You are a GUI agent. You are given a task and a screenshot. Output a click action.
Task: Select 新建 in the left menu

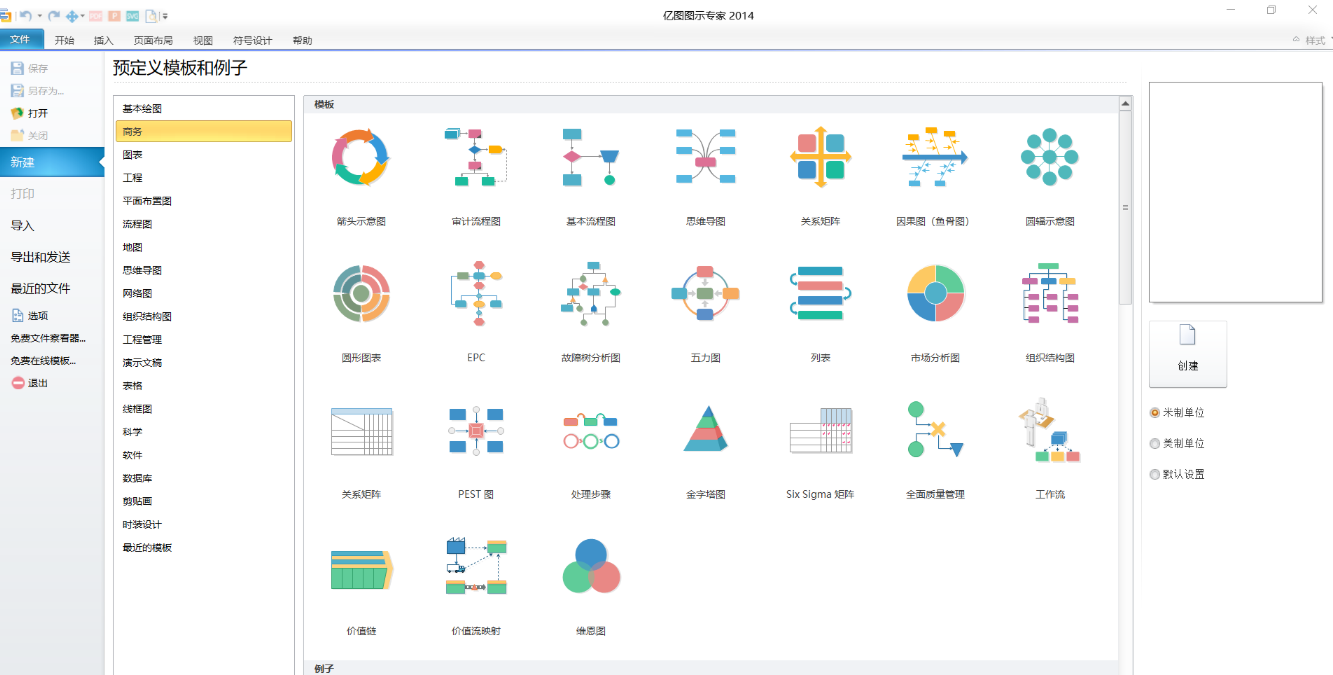[x=52, y=162]
